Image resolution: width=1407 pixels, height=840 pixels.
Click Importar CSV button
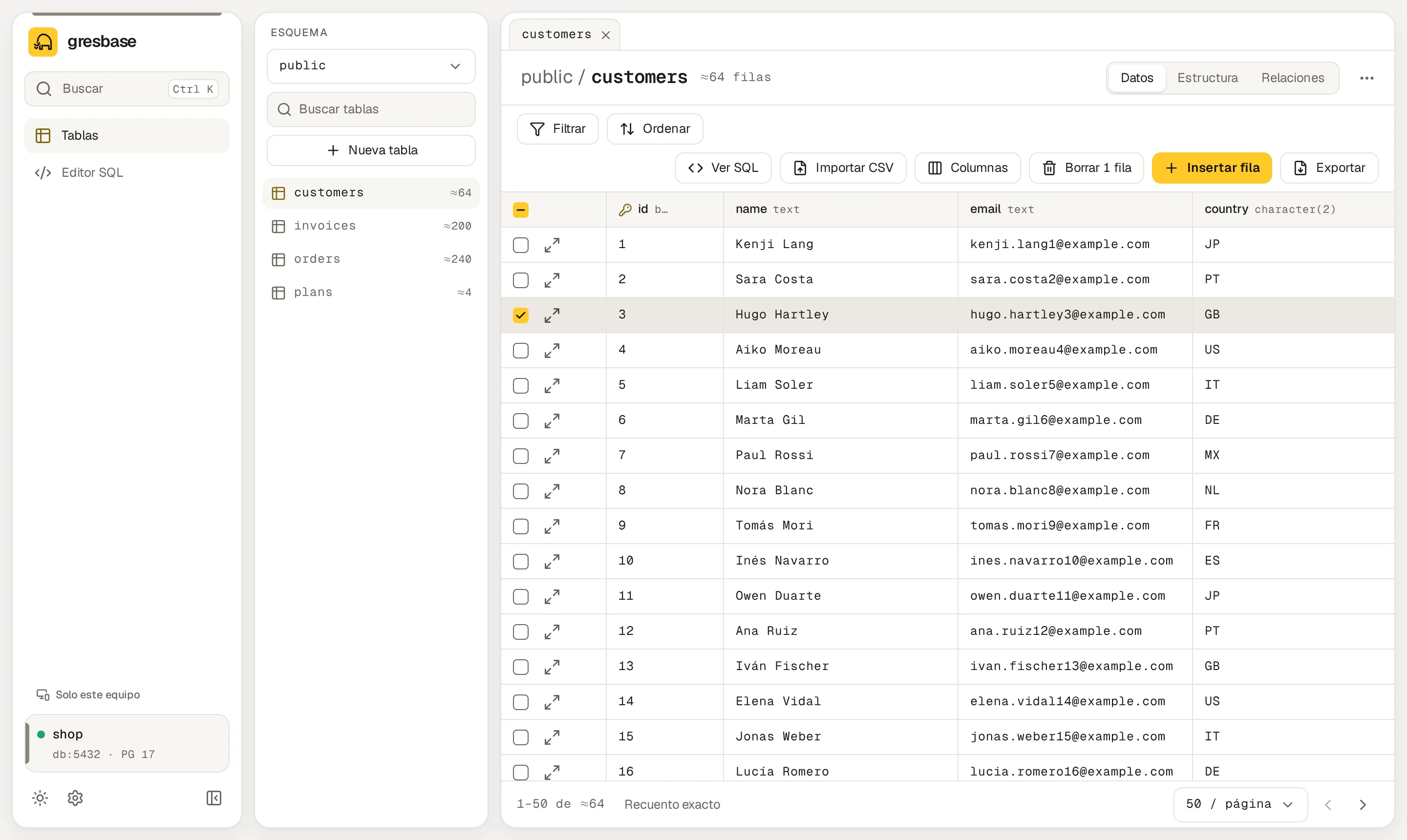pyautogui.click(x=843, y=168)
